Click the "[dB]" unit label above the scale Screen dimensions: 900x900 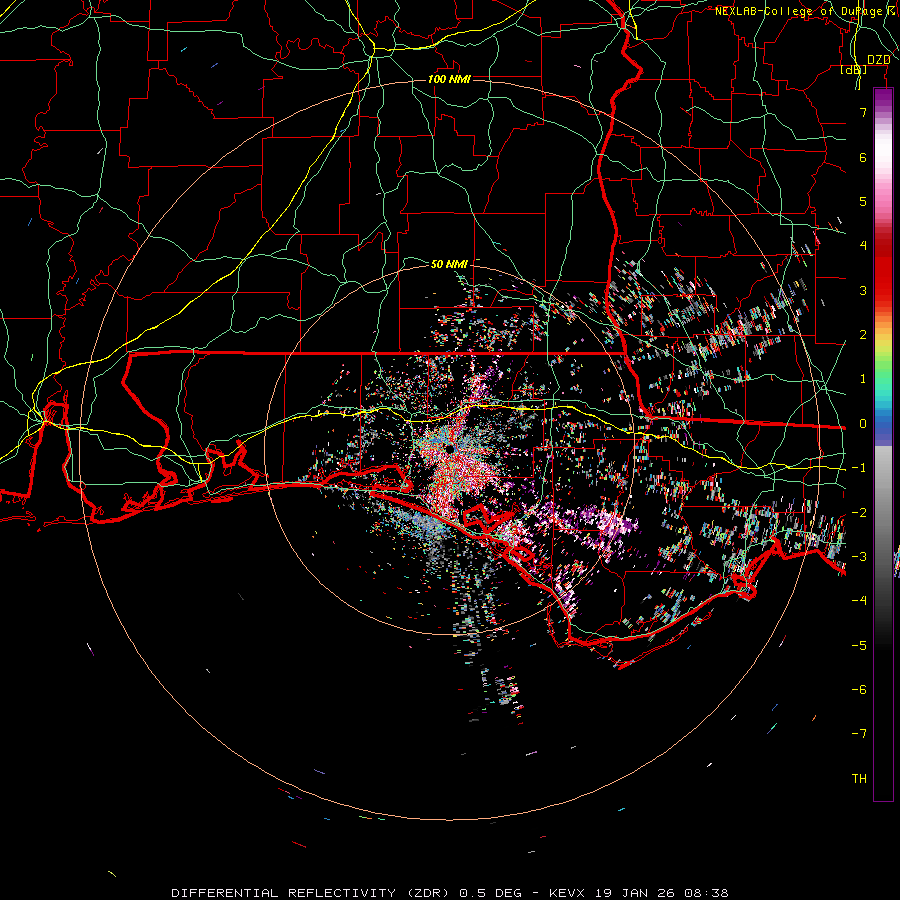[854, 70]
